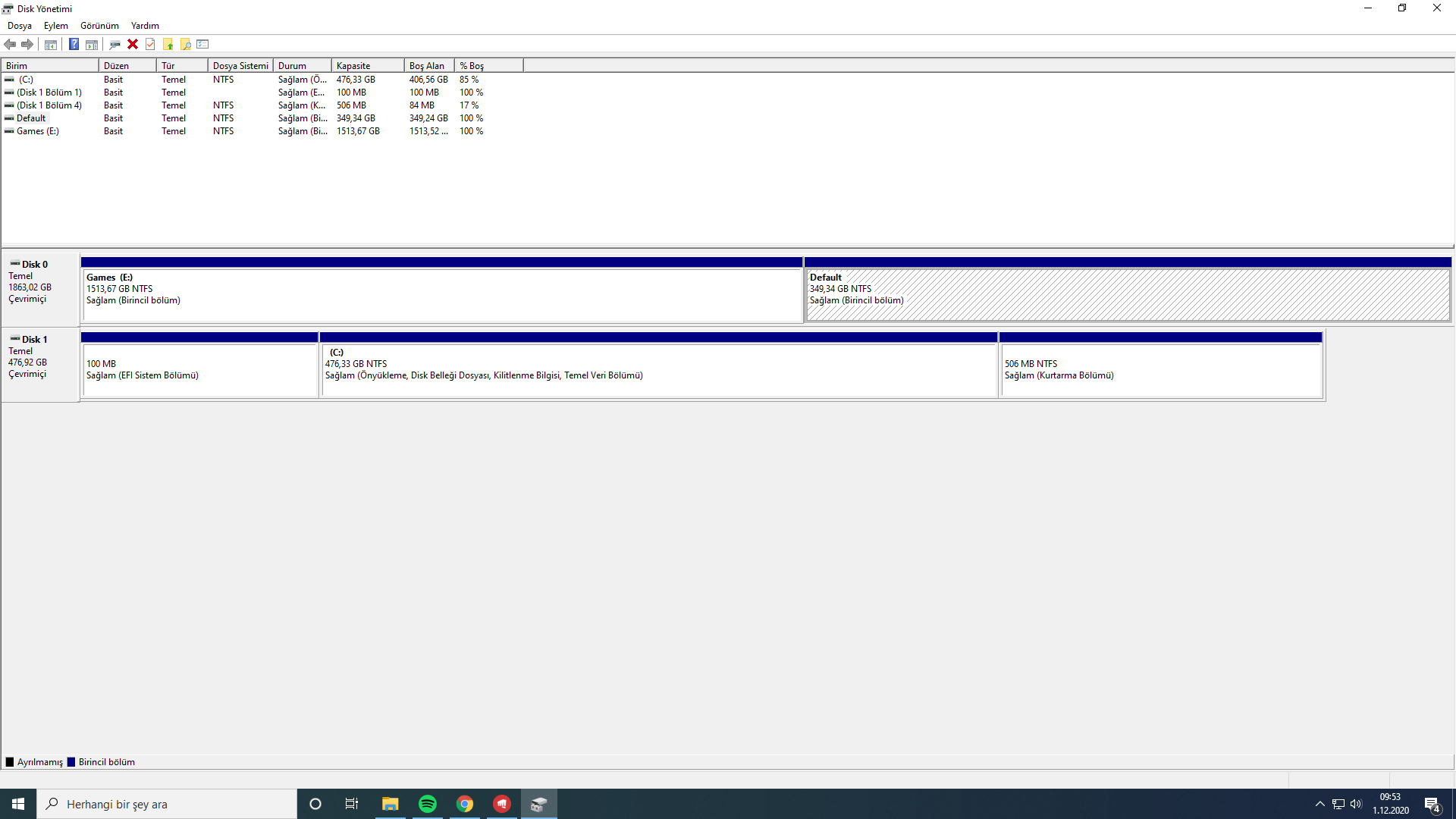Select the Games (E:) row in volume list
Image resolution: width=1456 pixels, height=819 pixels.
[x=38, y=131]
